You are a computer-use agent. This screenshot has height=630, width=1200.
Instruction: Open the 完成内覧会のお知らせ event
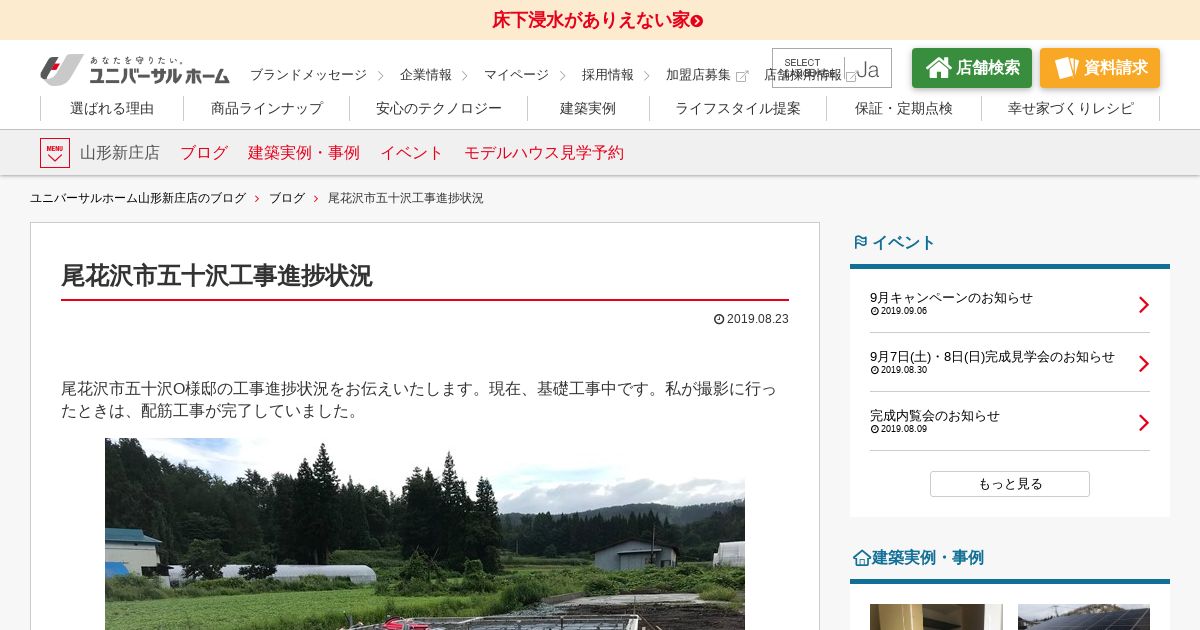pyautogui.click(x=935, y=416)
